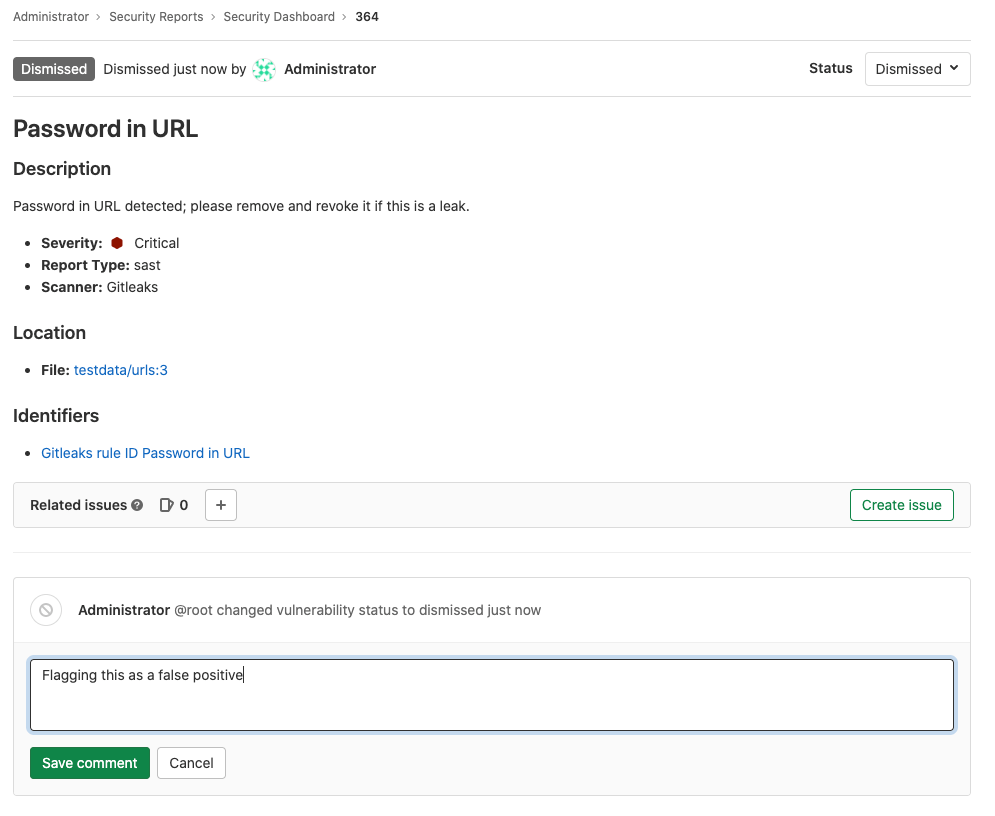The height and width of the screenshot is (816, 995).
Task: Focus the comment text box with the false positive note
Action: point(492,694)
